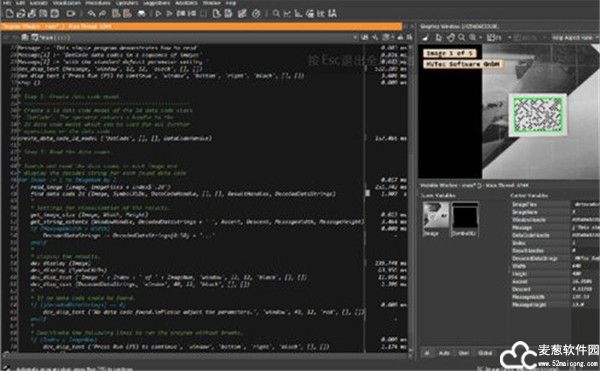Click the greyed Stop square in the toolbar
600x371 pixels.
(x=204, y=14)
